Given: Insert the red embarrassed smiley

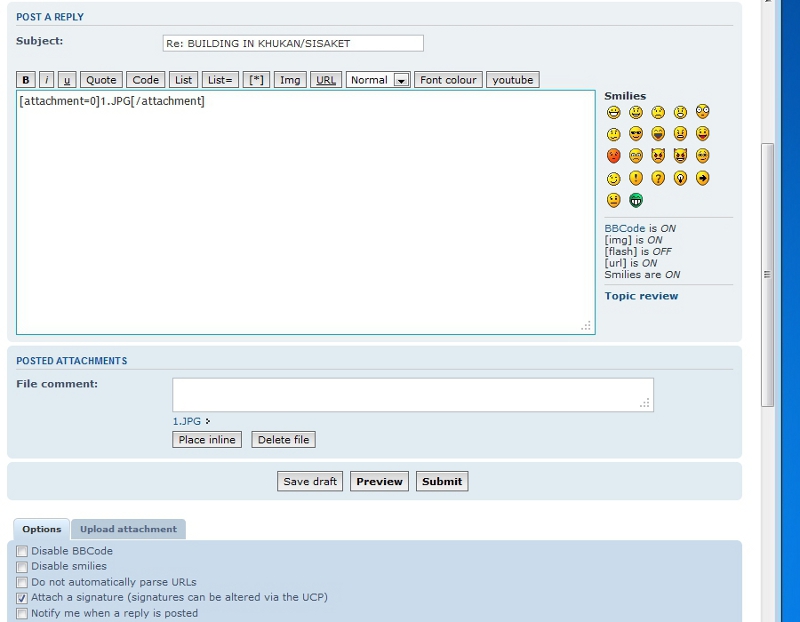Looking at the screenshot, I should (614, 156).
